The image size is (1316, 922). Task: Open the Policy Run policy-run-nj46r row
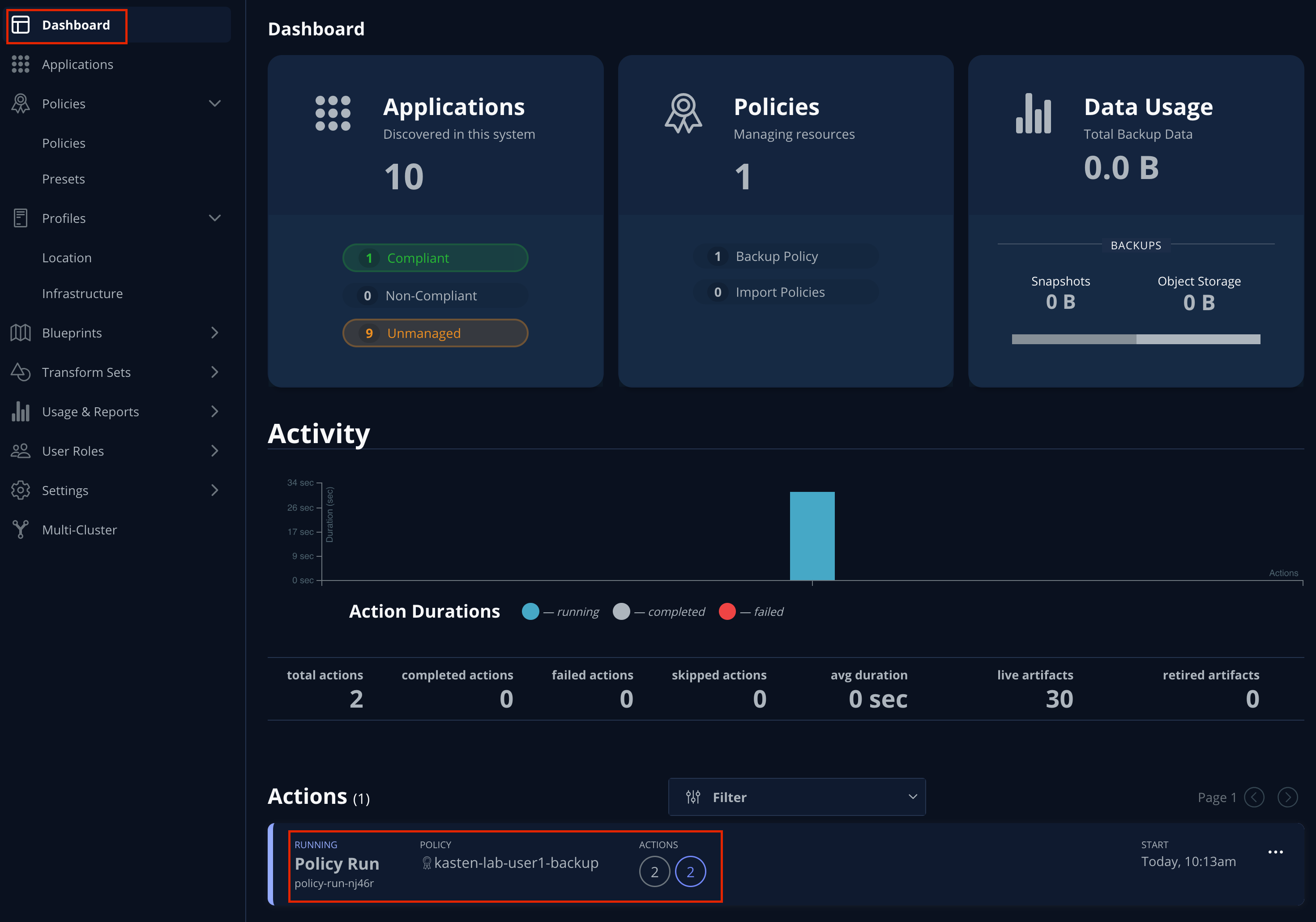click(785, 864)
